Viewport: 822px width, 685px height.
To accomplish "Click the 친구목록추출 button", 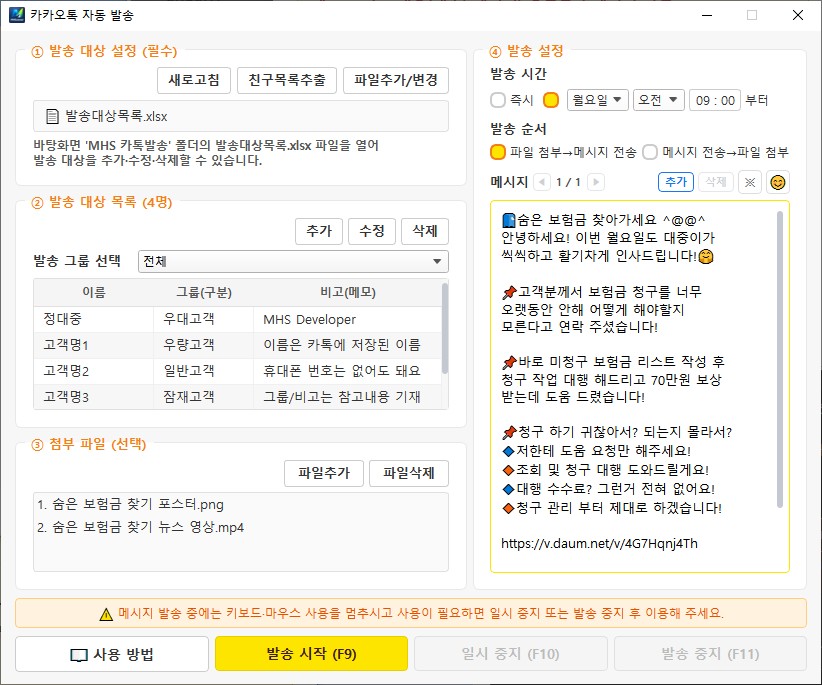I will click(287, 80).
